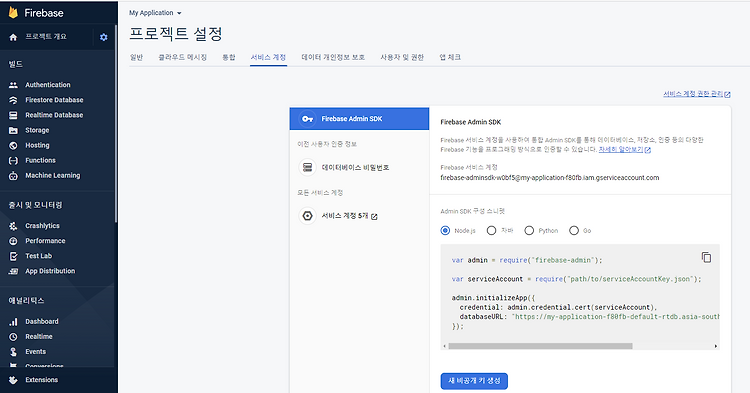Click the Hosting globe icon
The width and height of the screenshot is (750, 393).
(x=13, y=145)
